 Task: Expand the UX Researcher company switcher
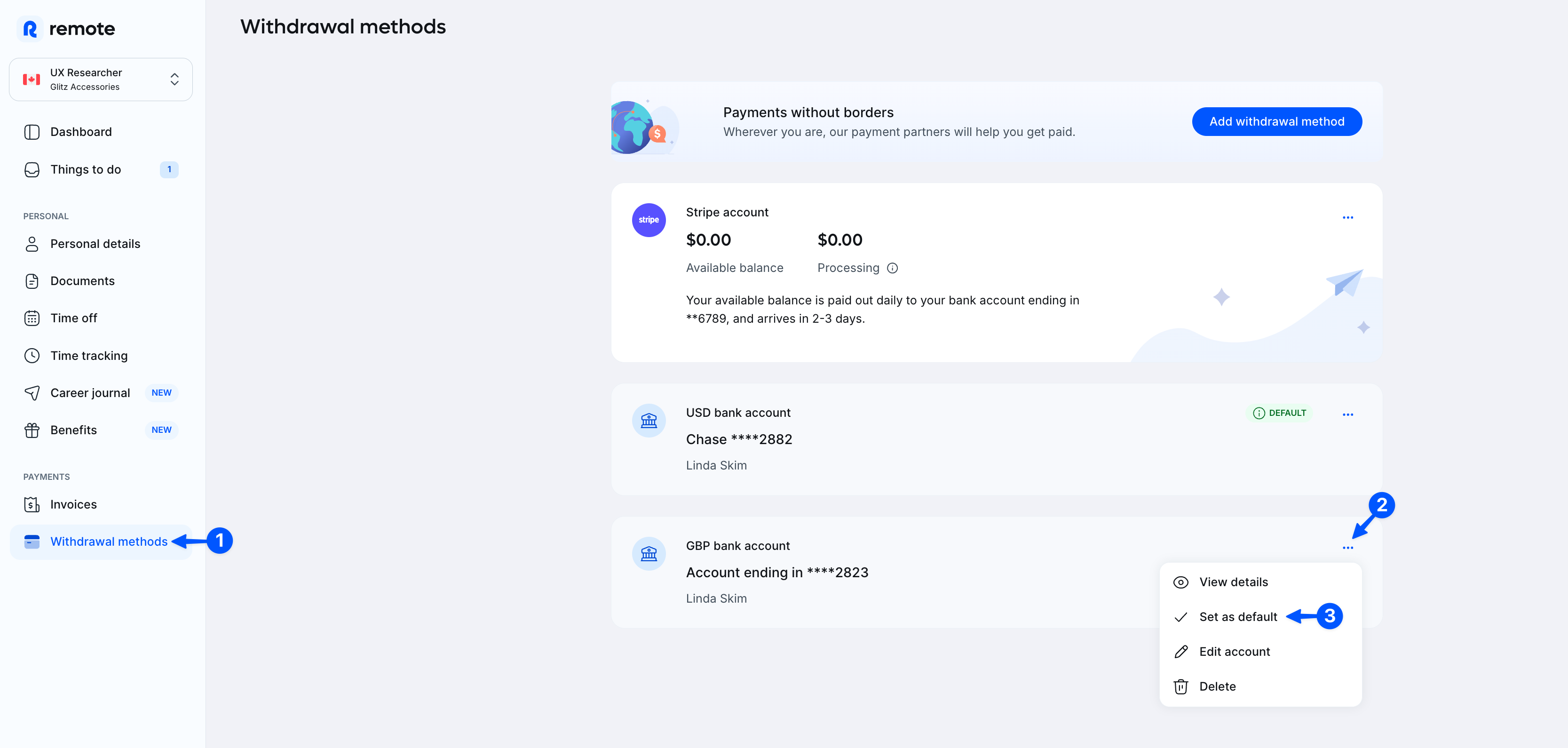(x=101, y=79)
